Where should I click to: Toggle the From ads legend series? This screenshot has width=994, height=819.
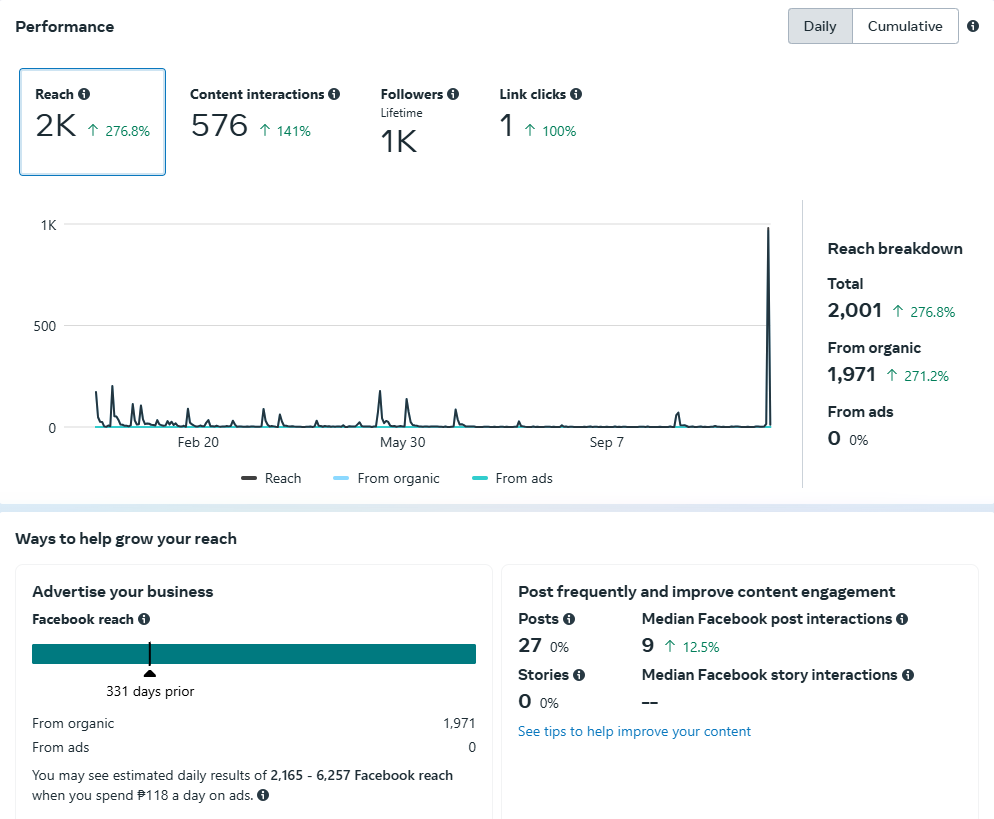512,478
